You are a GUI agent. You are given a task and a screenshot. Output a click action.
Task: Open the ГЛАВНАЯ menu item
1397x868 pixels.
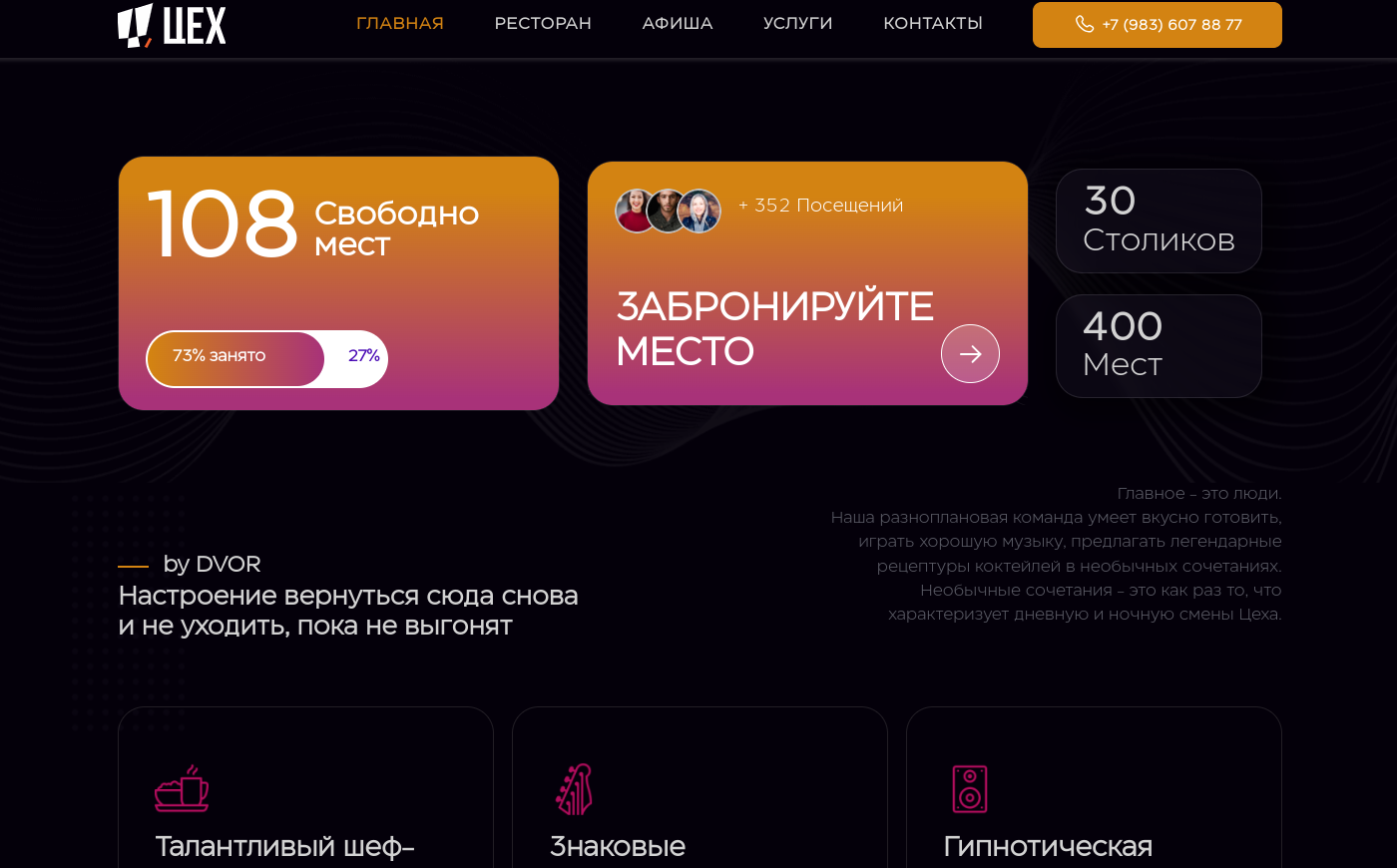click(x=400, y=23)
